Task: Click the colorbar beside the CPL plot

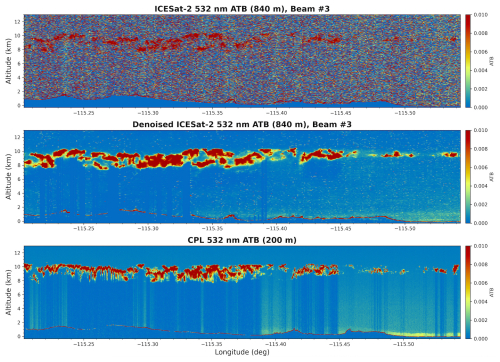Action: (x=468, y=292)
